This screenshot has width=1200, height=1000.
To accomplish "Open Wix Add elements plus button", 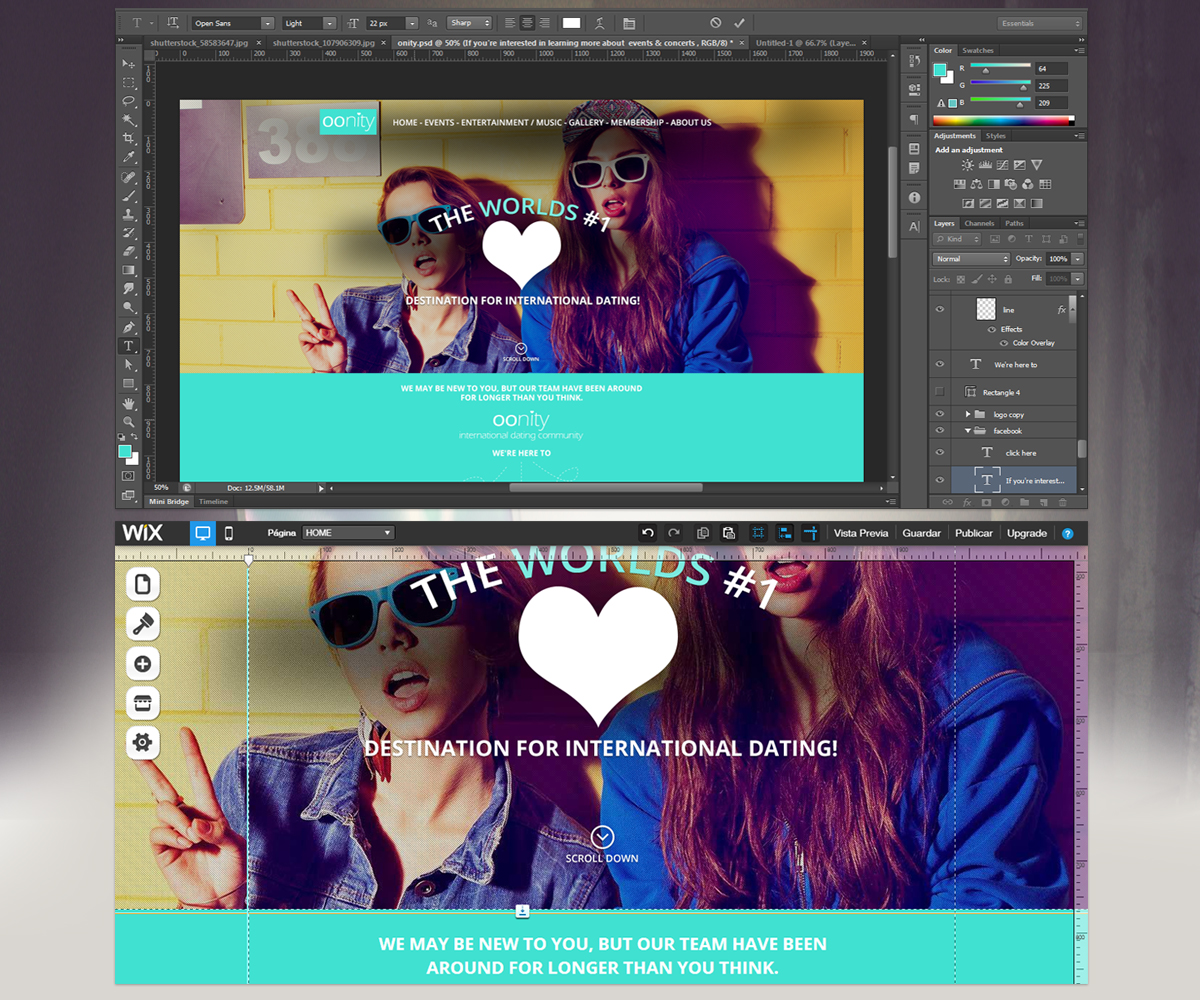I will [x=143, y=664].
